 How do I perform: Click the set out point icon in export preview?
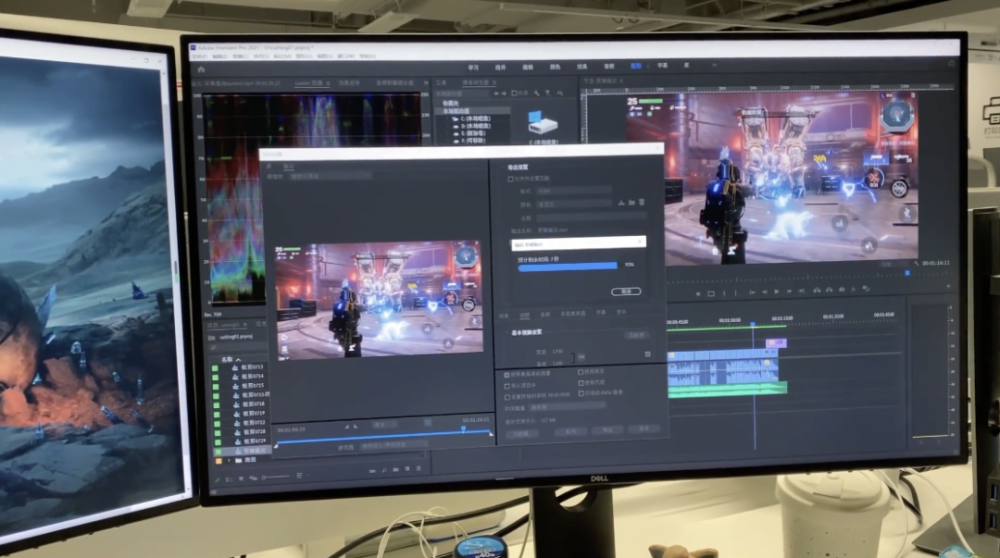(355, 426)
